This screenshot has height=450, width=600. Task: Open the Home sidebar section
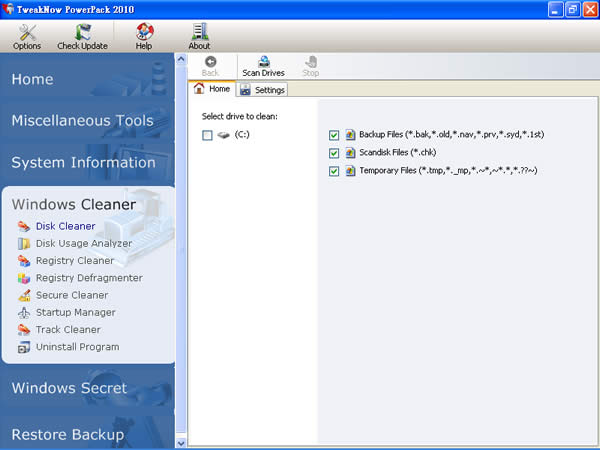87,79
